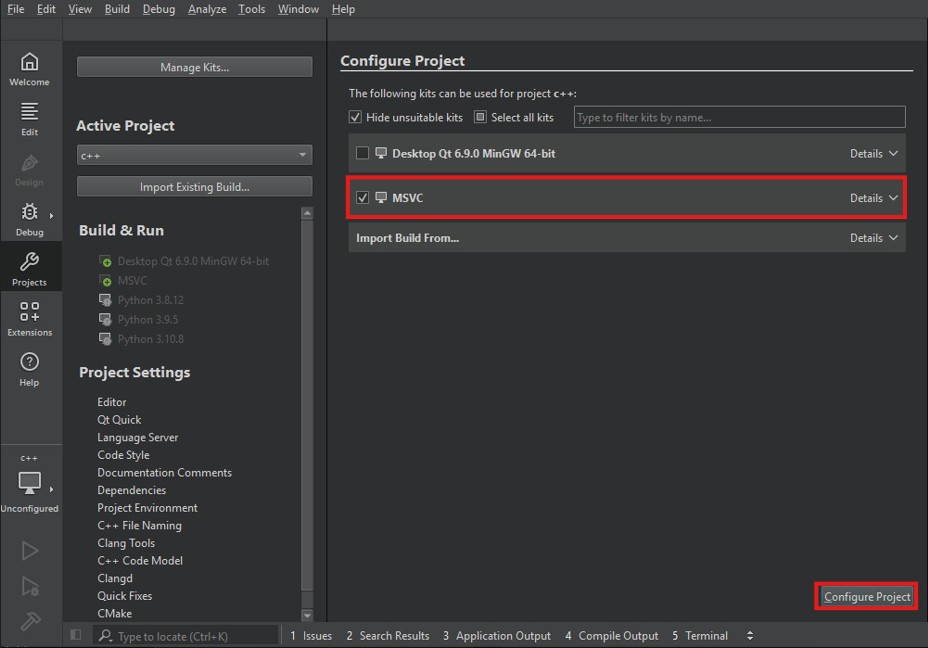This screenshot has width=928, height=648.
Task: Open the Build menu
Action: pyautogui.click(x=117, y=9)
